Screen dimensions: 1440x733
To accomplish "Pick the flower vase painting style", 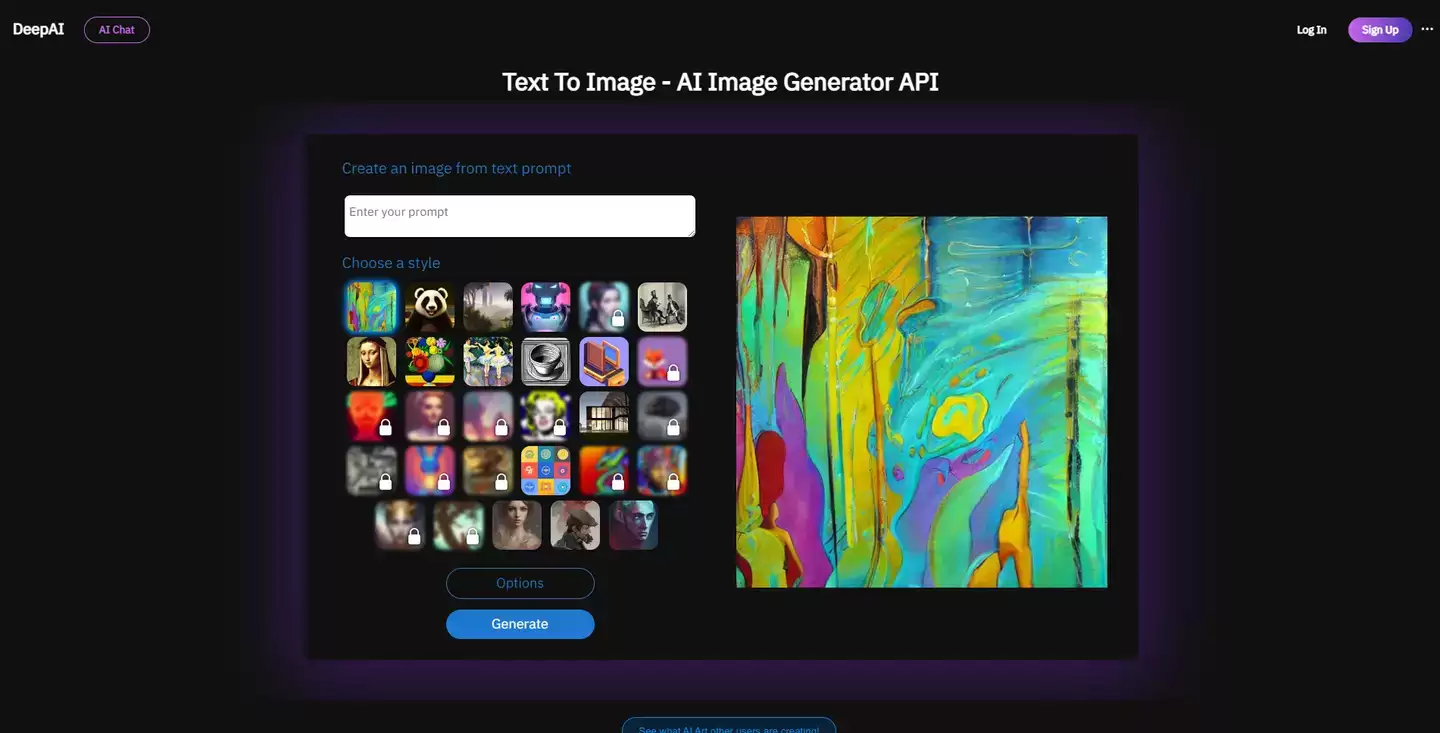I will 430,361.
